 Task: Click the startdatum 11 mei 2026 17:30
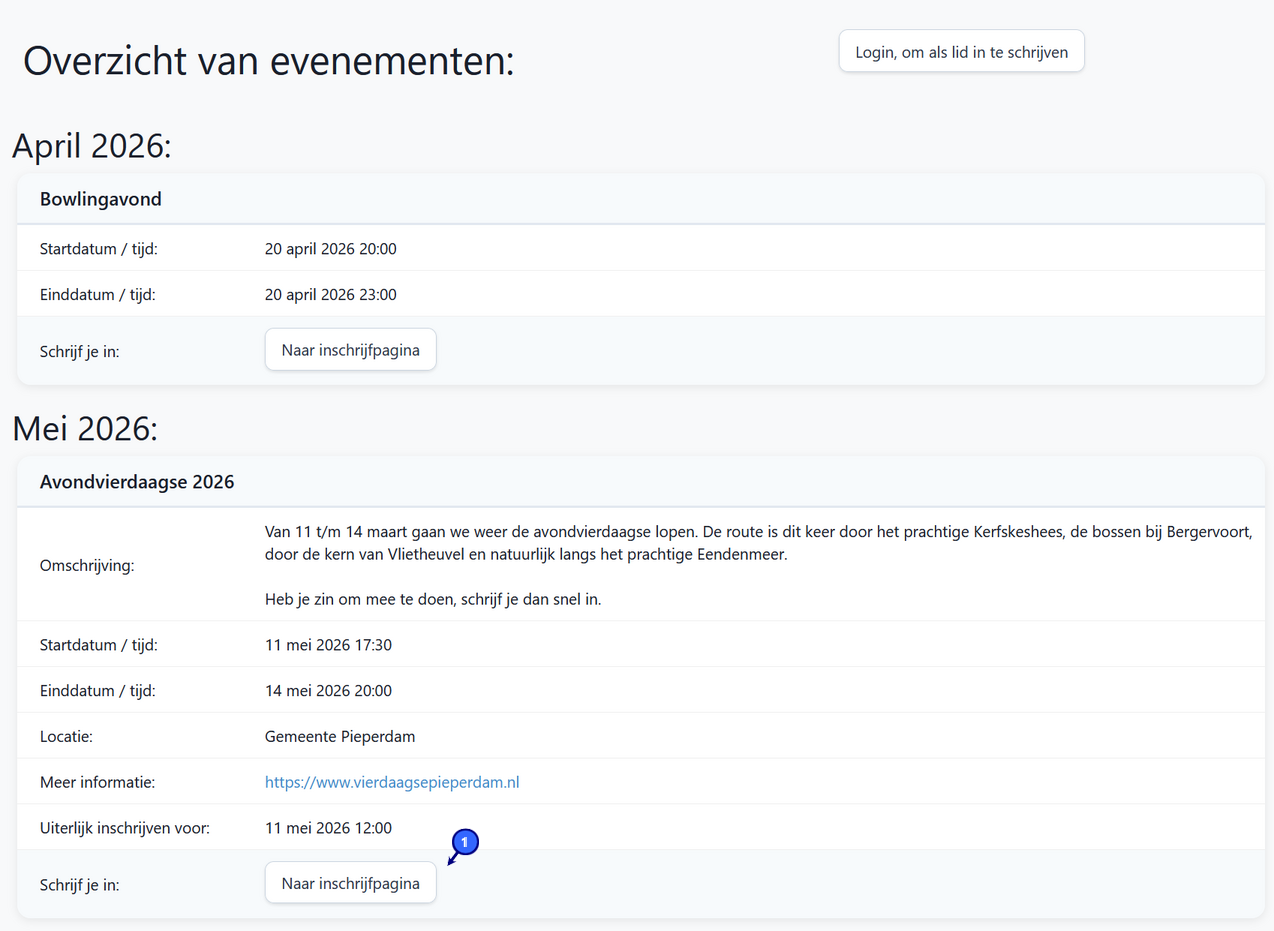[328, 644]
